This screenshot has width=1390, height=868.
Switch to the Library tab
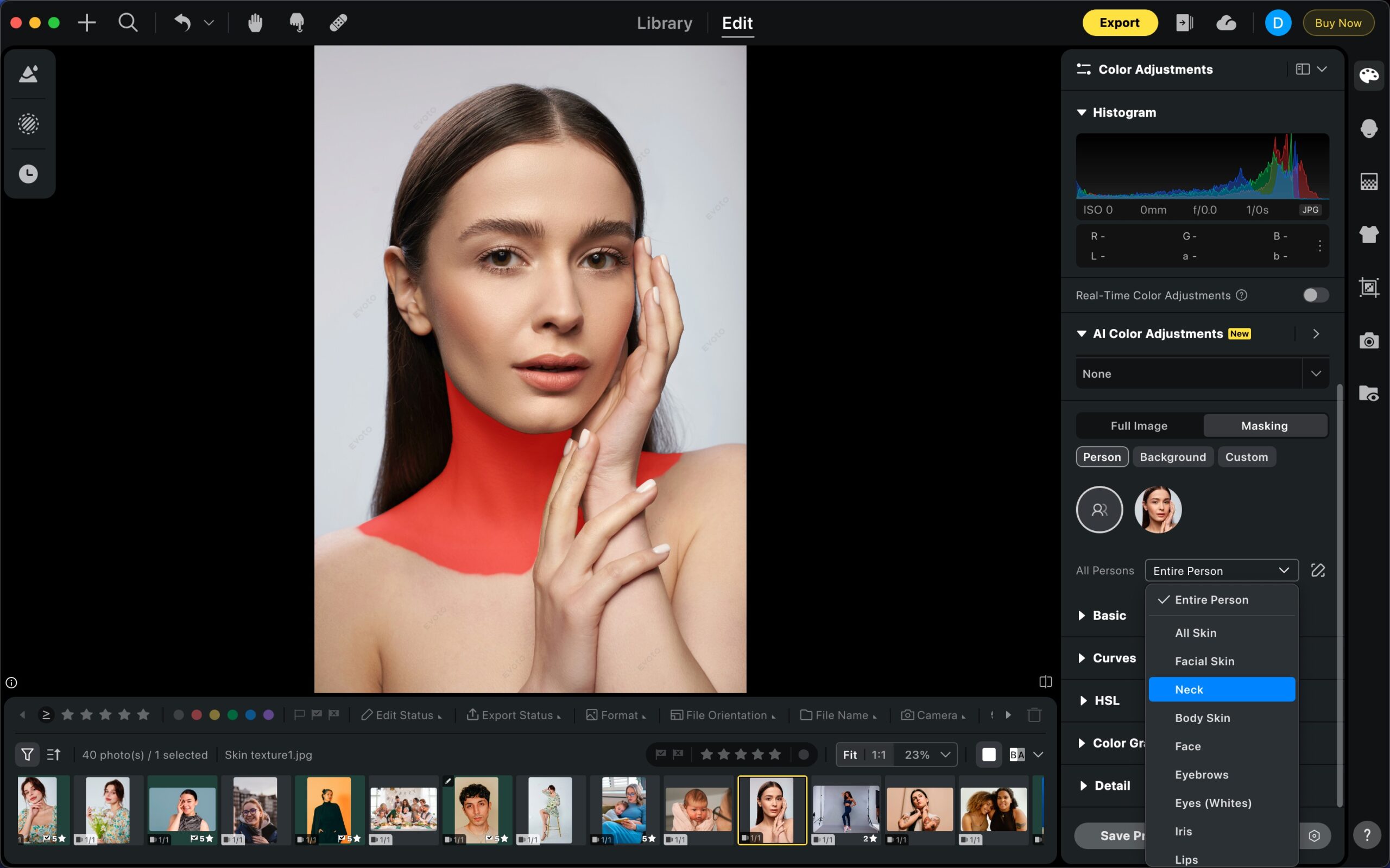pos(664,23)
